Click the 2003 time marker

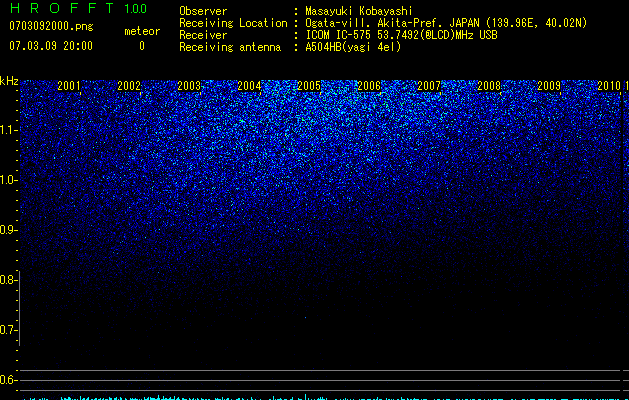(x=189, y=86)
